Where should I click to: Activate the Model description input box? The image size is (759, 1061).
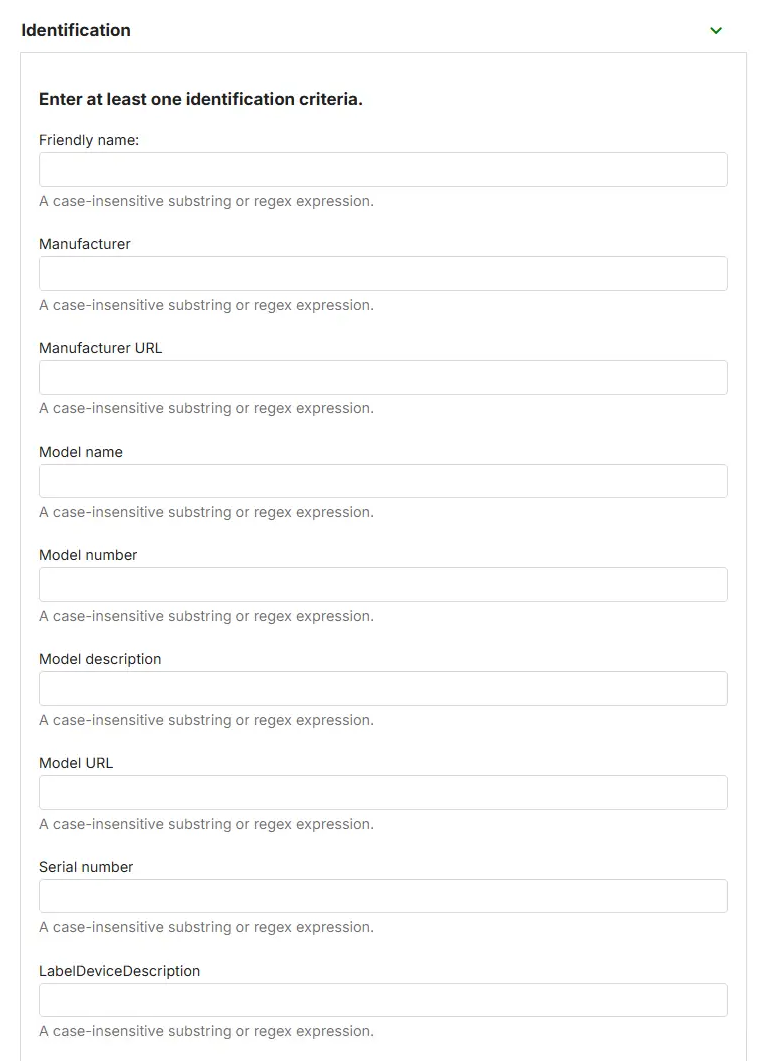(383, 688)
